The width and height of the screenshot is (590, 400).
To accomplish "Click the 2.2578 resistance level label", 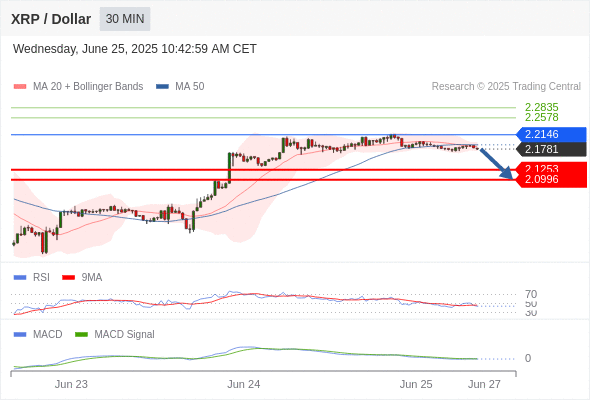I will pyautogui.click(x=541, y=117).
